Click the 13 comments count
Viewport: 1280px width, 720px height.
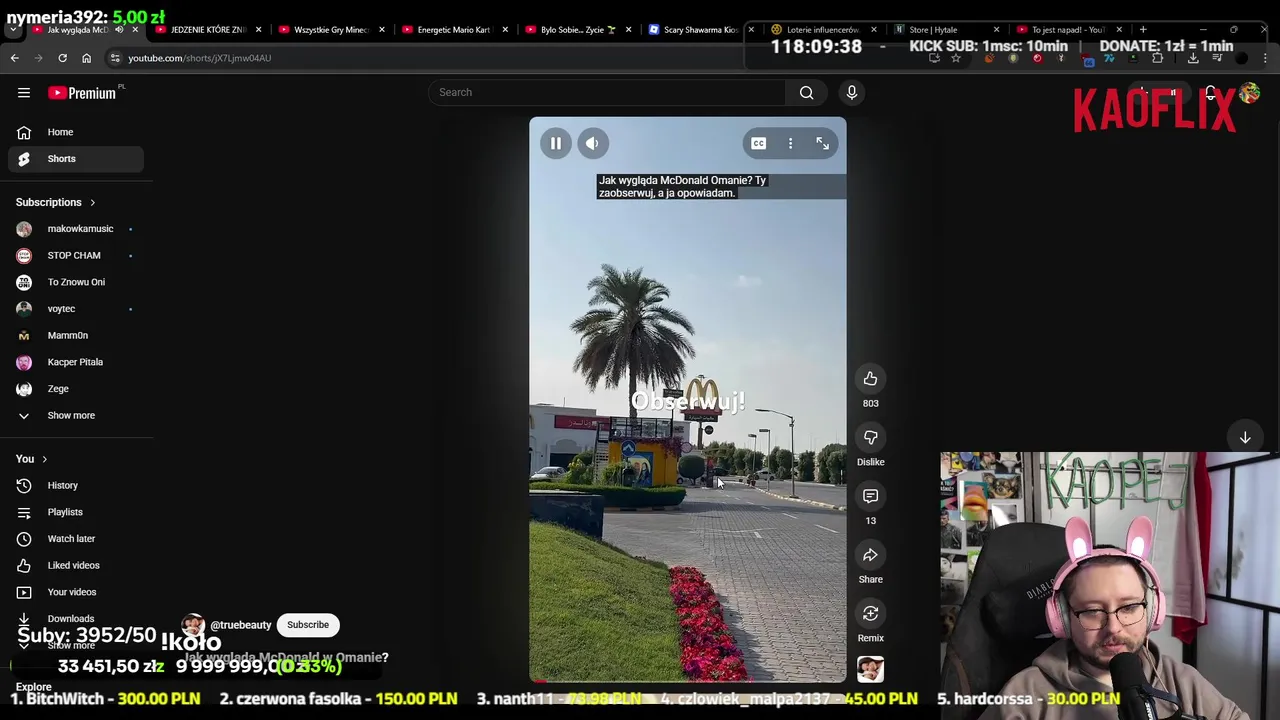click(870, 521)
